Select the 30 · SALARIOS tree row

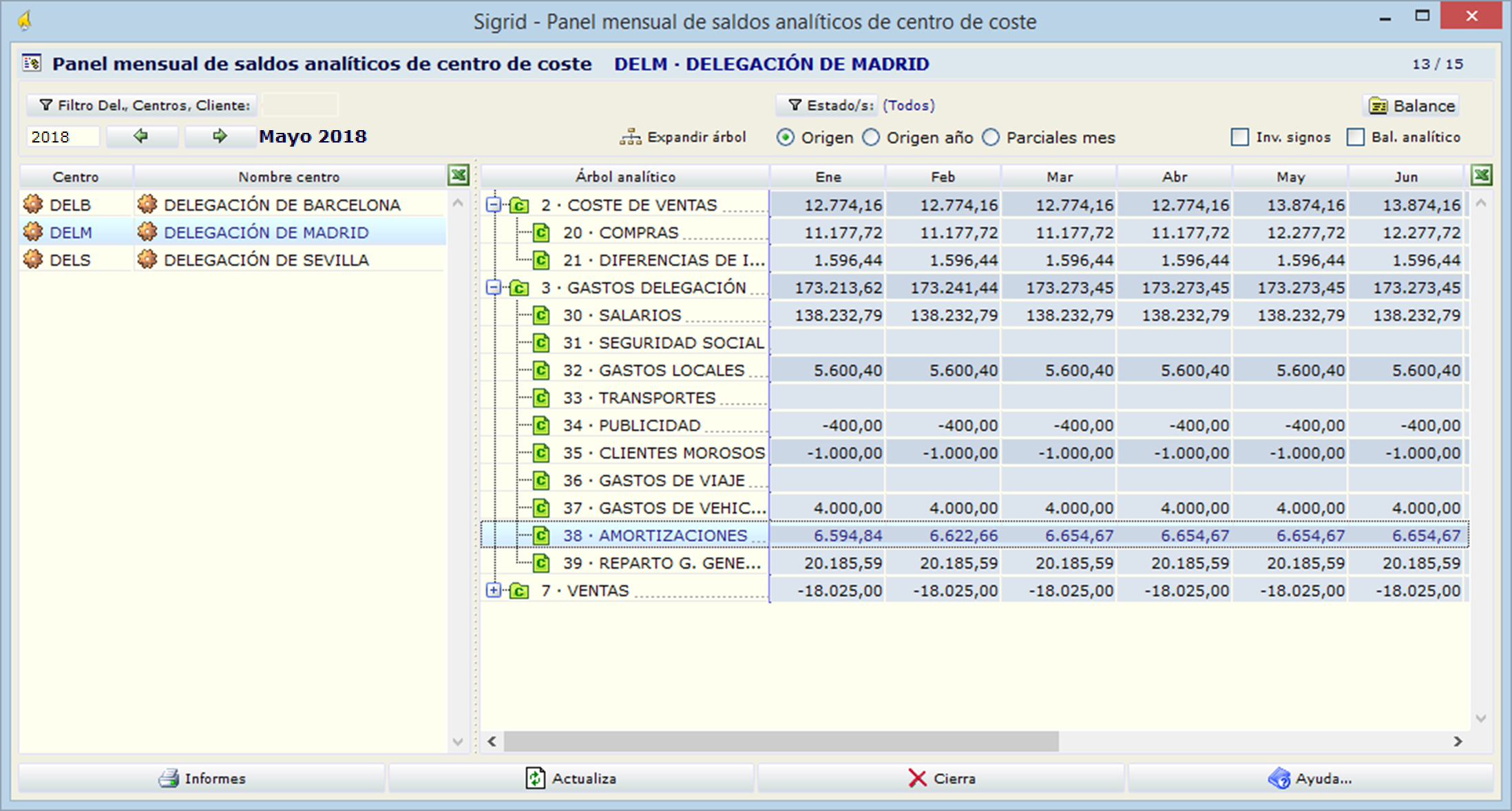tap(975, 315)
